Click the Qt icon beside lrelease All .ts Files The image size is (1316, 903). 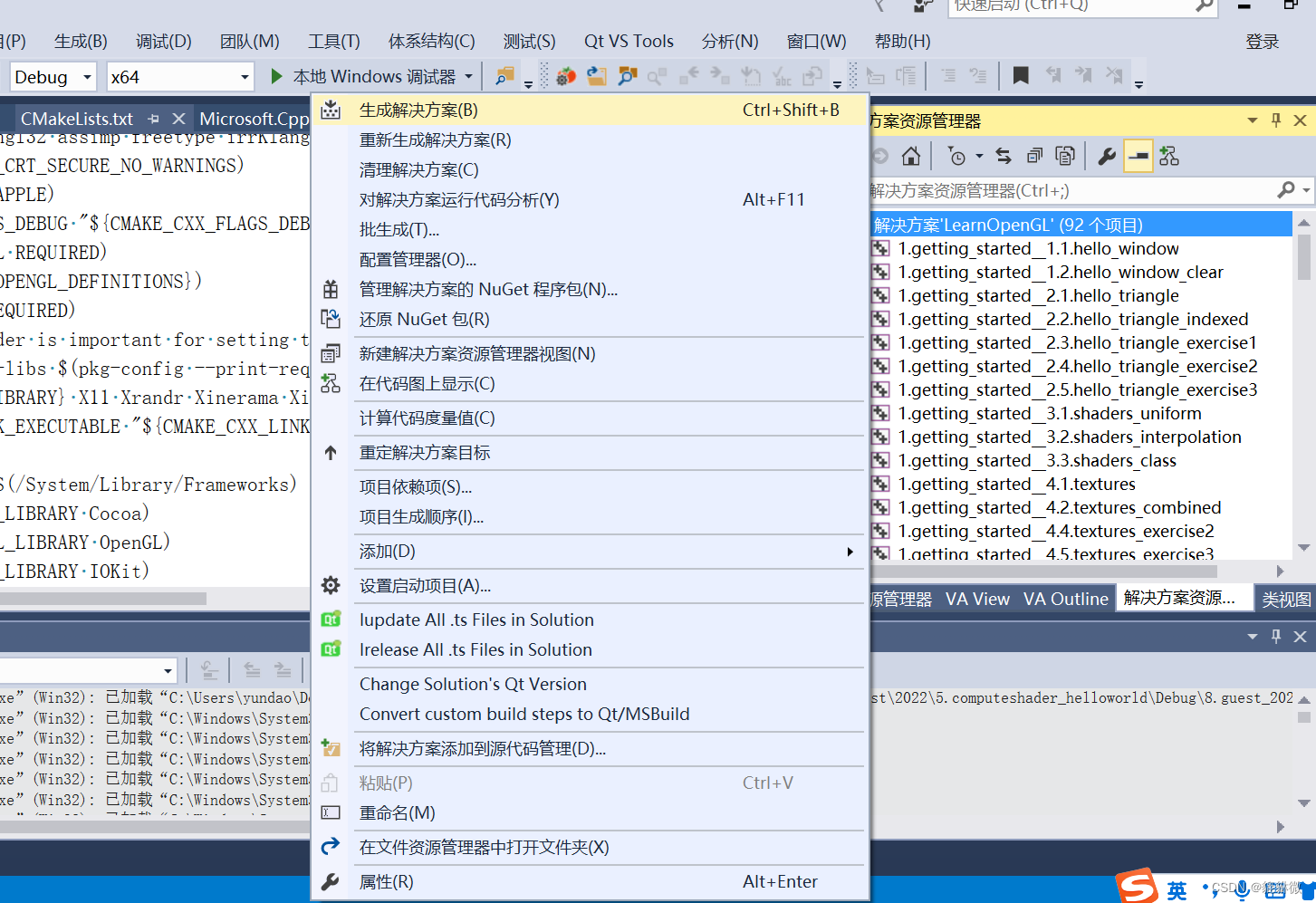click(x=331, y=649)
